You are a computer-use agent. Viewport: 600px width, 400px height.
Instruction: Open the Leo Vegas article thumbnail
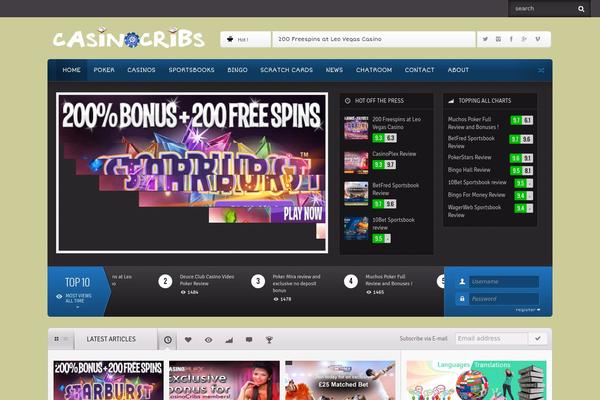(x=356, y=128)
